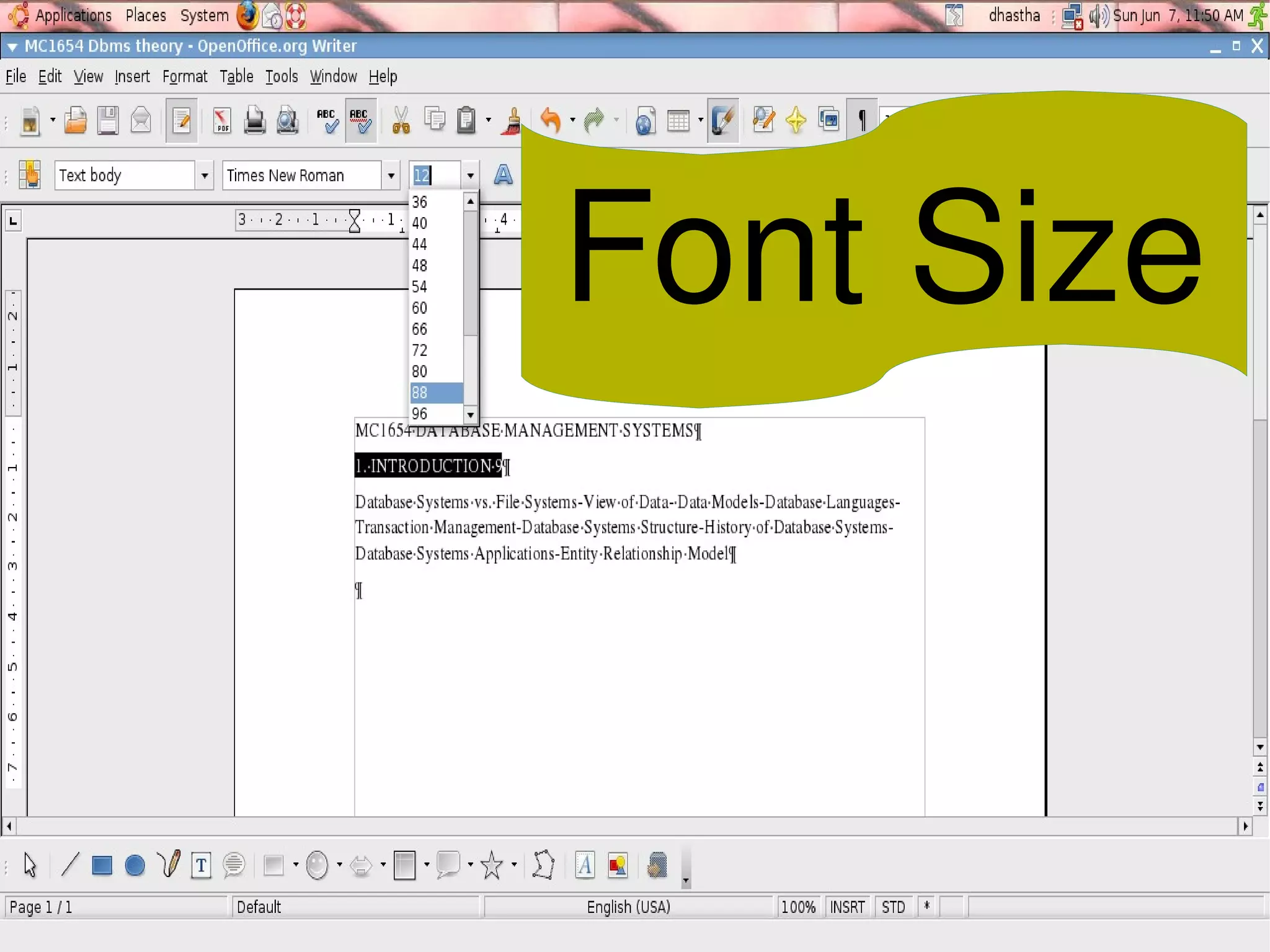Open the Edit menu

pos(50,76)
